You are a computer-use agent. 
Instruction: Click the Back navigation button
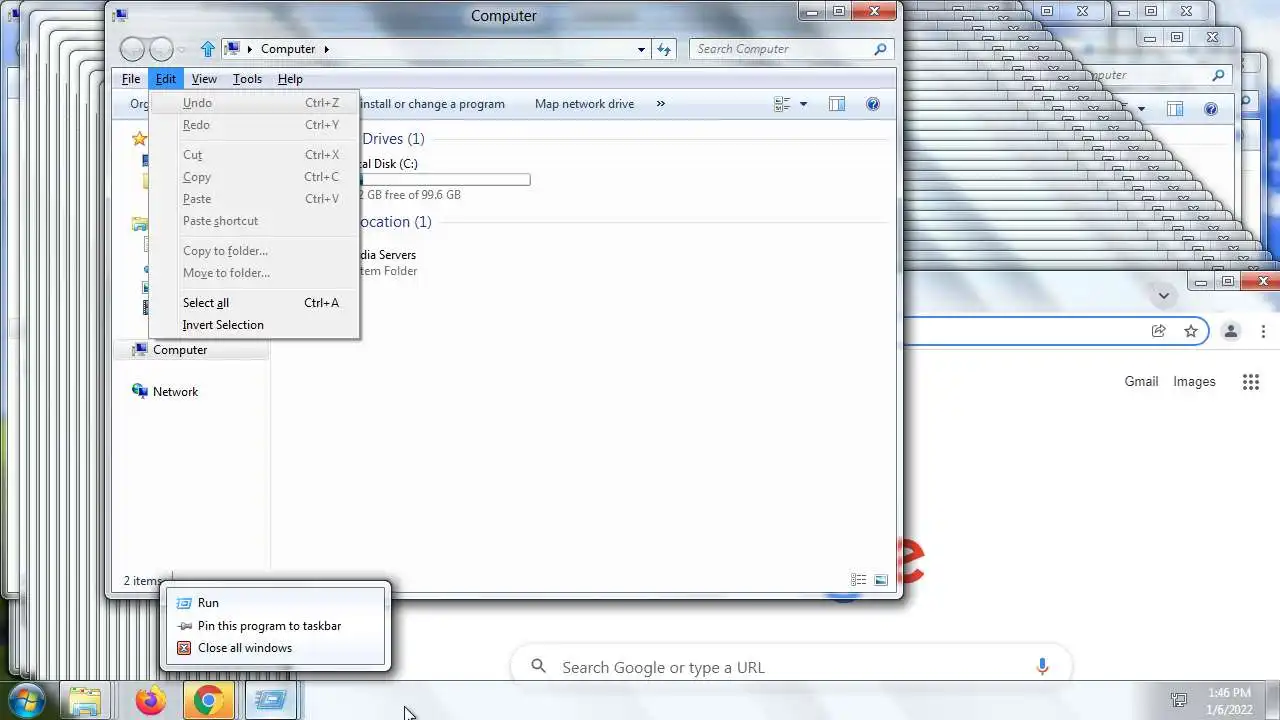[x=132, y=49]
